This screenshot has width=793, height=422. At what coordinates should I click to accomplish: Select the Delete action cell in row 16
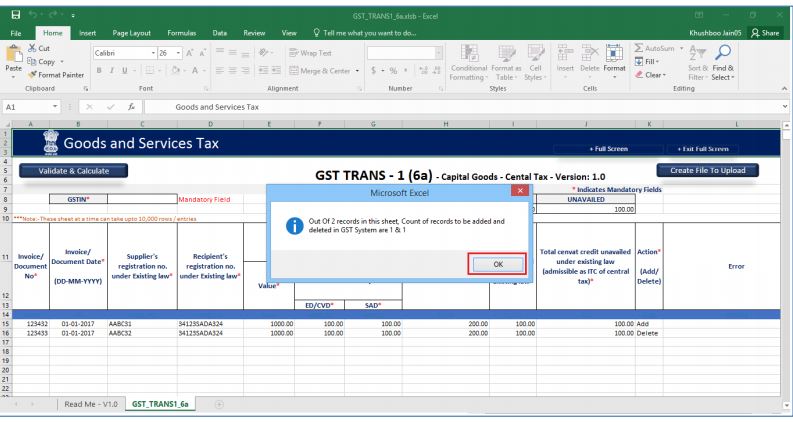649,333
